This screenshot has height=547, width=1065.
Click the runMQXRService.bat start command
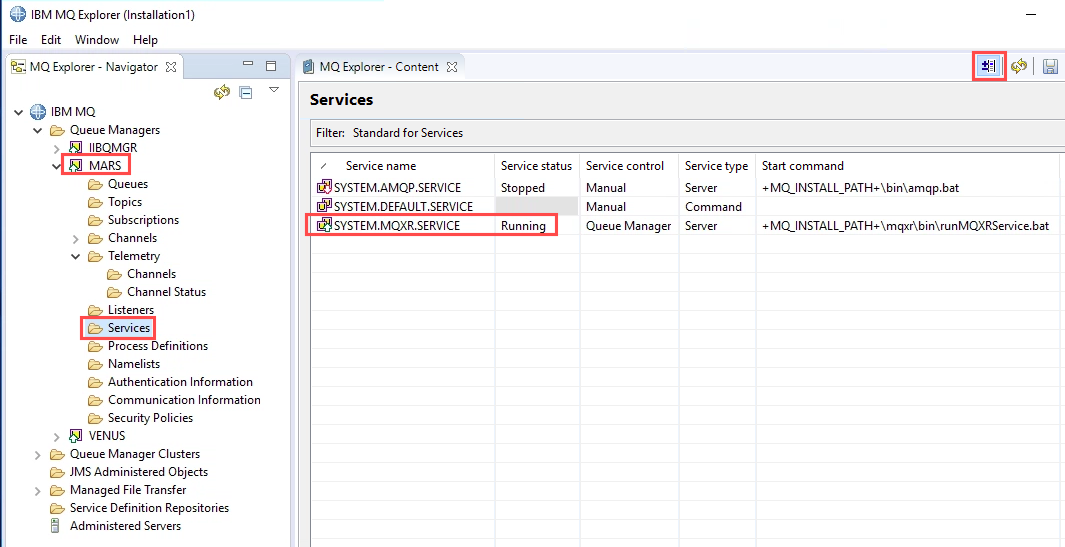click(905, 226)
